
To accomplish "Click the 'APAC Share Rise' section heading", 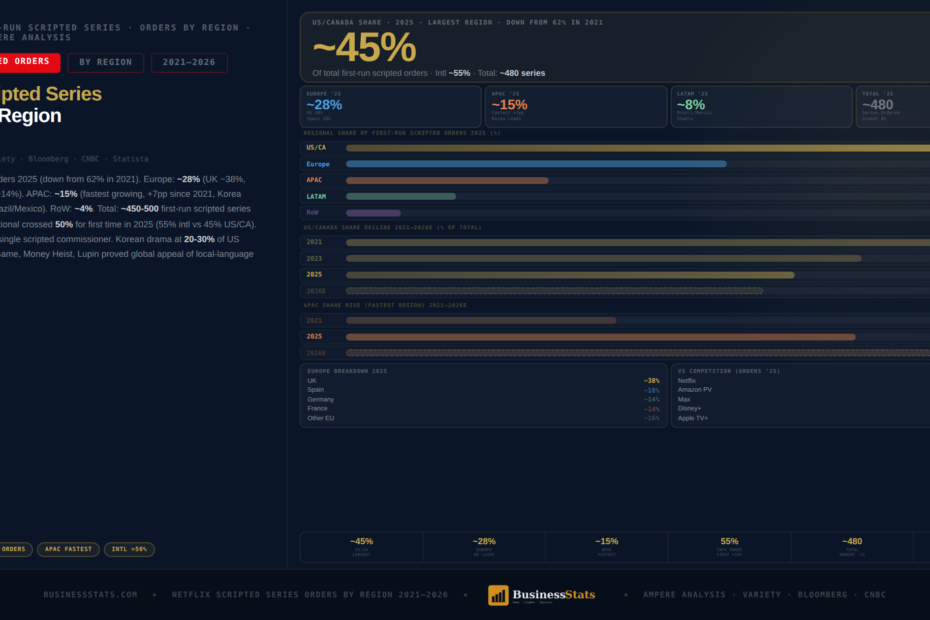I will [385, 305].
